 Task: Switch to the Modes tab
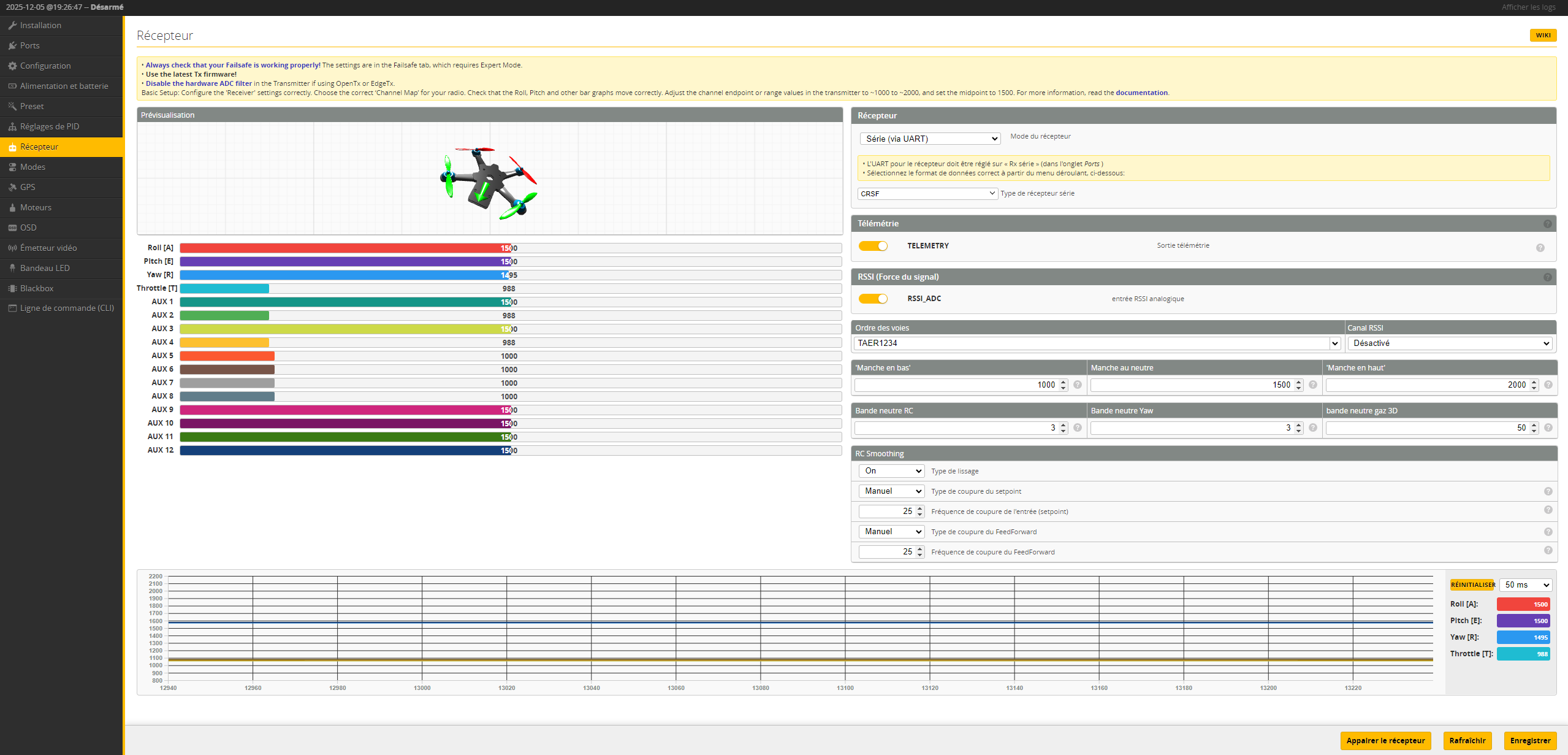[32, 167]
